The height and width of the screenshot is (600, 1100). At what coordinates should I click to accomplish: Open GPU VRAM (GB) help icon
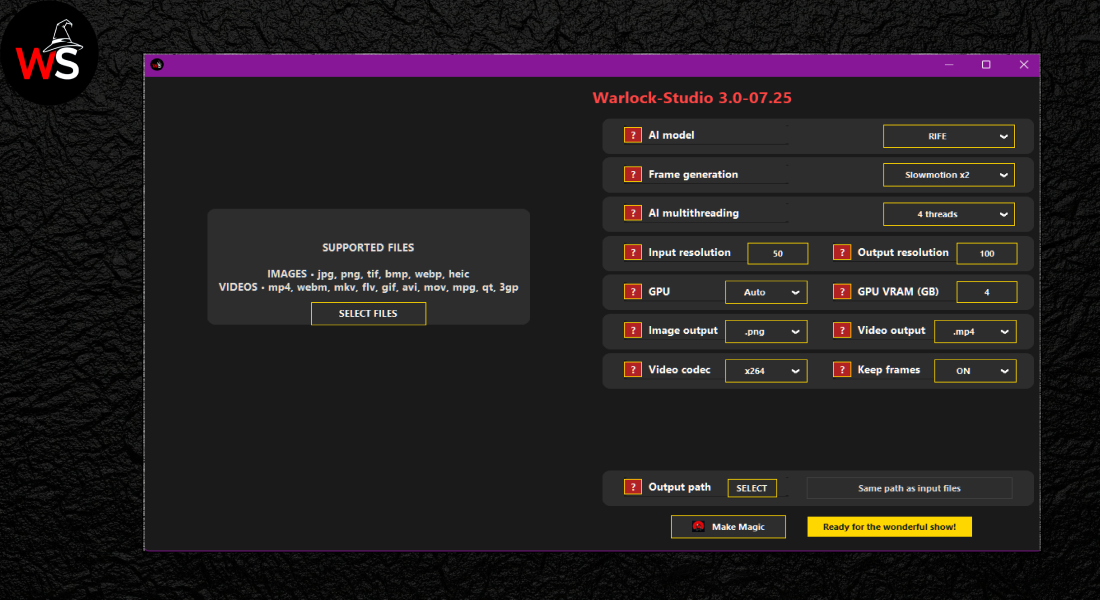pos(842,291)
